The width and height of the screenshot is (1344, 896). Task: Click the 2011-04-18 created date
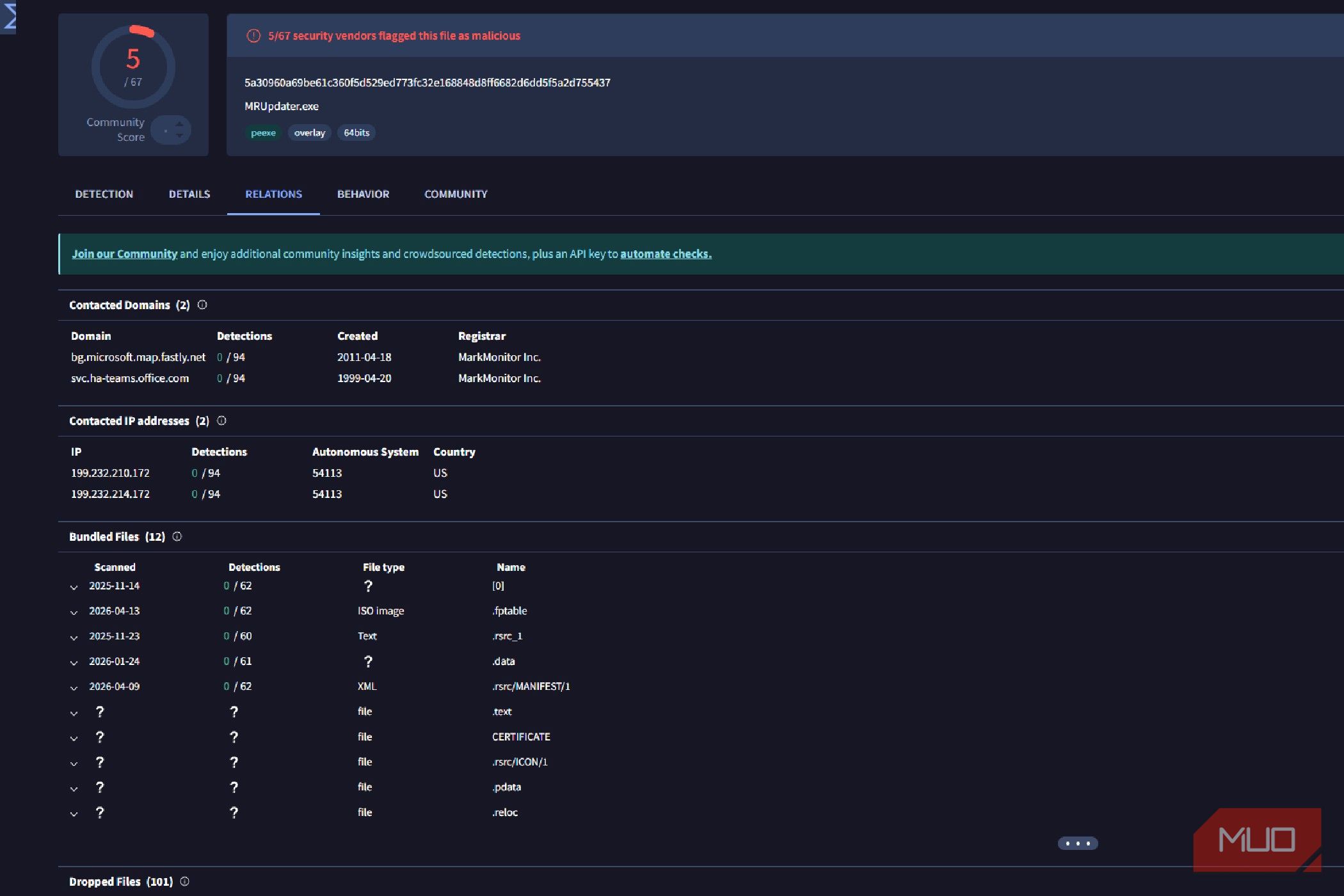(364, 357)
